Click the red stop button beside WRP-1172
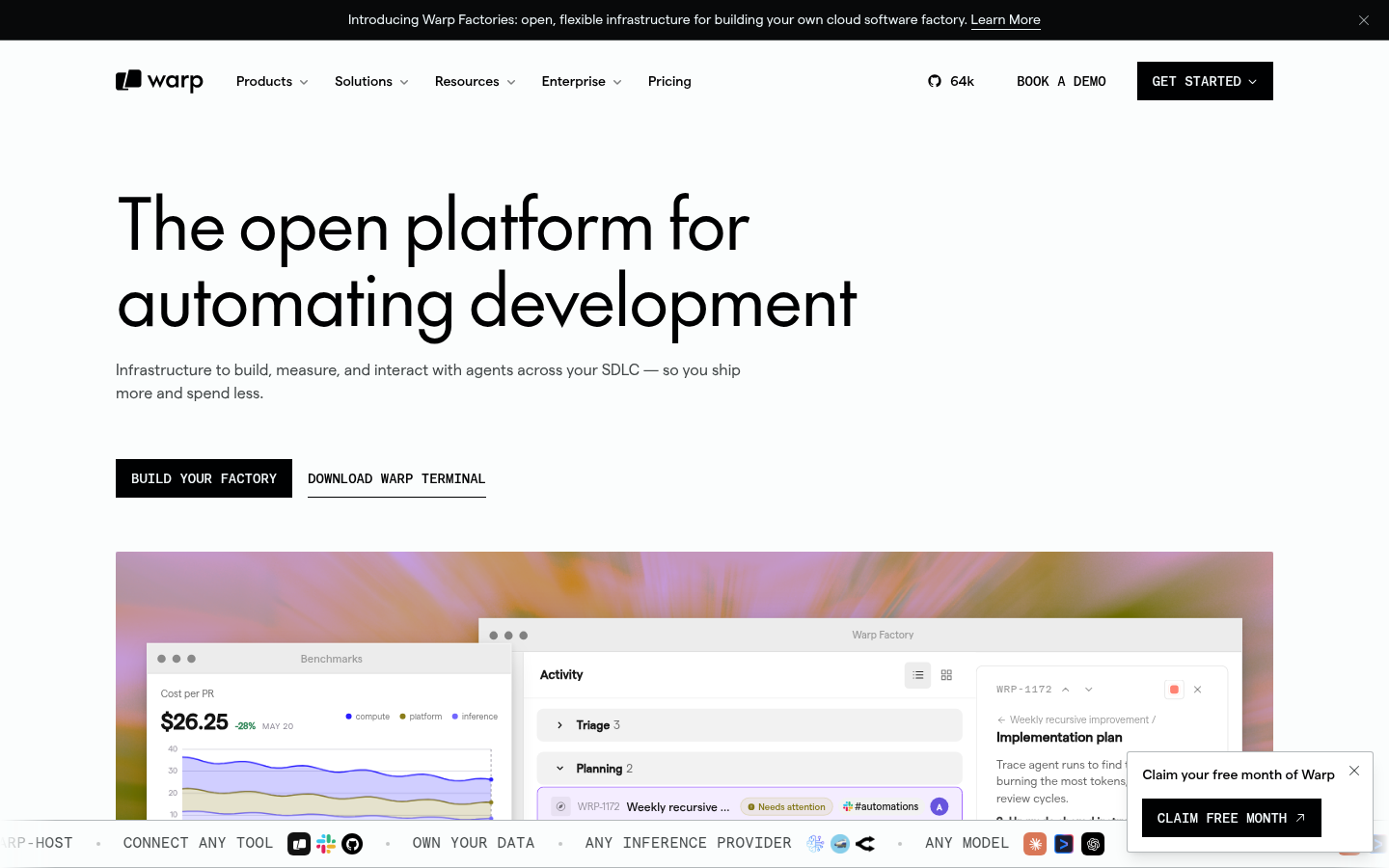Screen dimensions: 1389x868 (x=1174, y=690)
